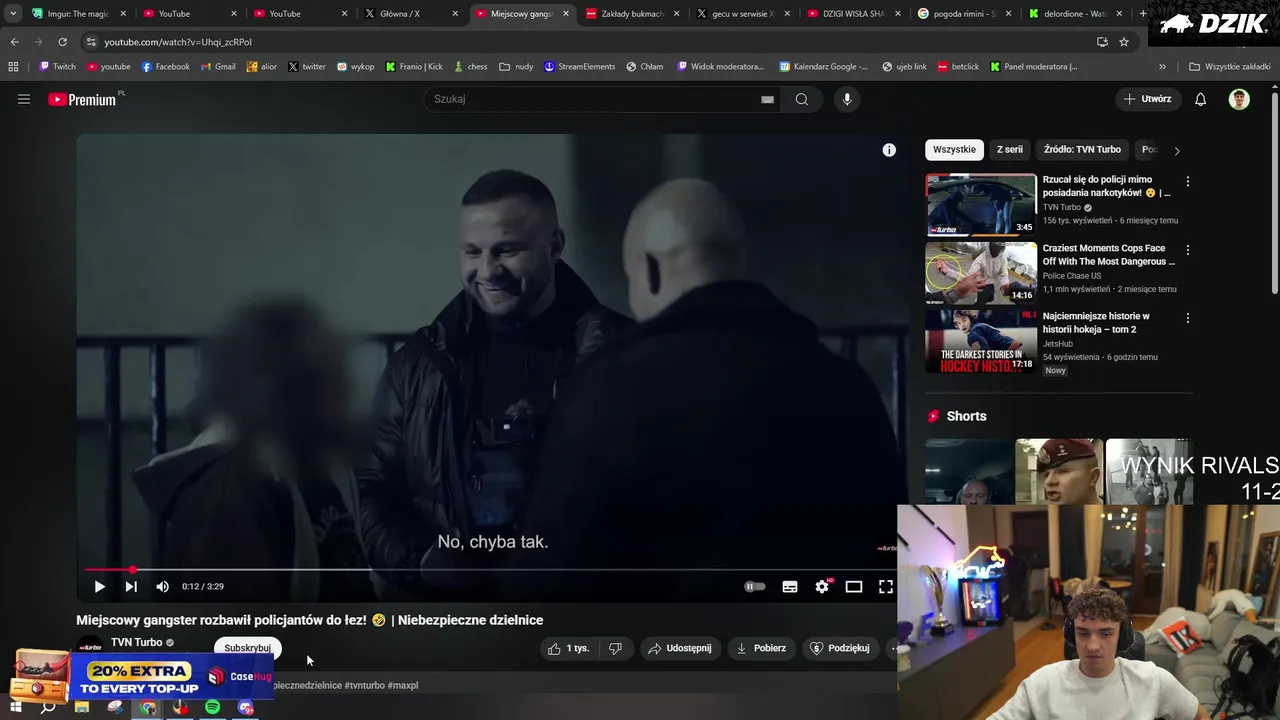Select Źródło: TVN Turbo chip
The image size is (1280, 720).
(1082, 150)
